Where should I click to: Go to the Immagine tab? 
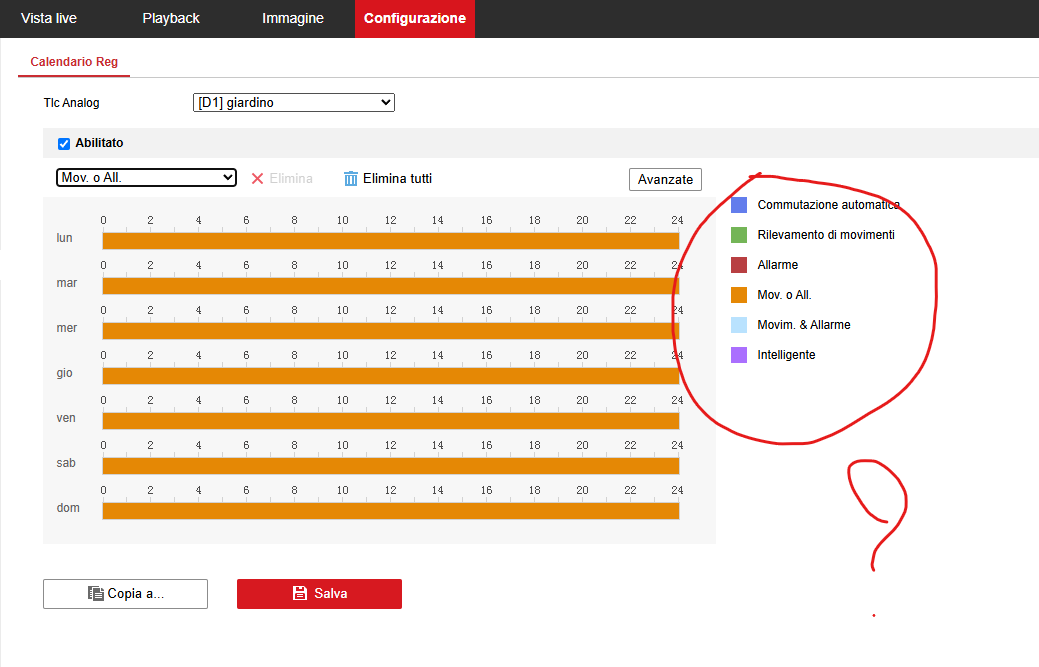292,19
